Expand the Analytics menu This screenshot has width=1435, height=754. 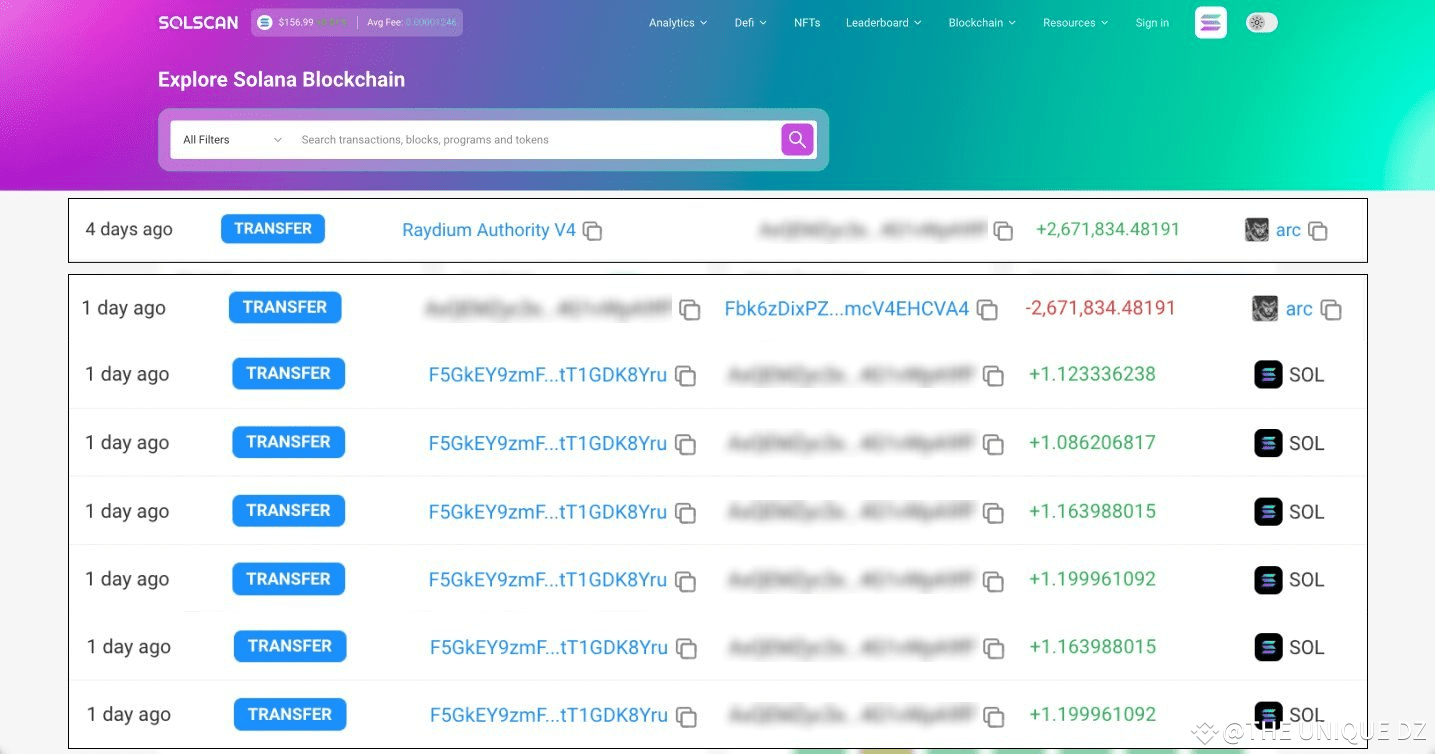678,23
